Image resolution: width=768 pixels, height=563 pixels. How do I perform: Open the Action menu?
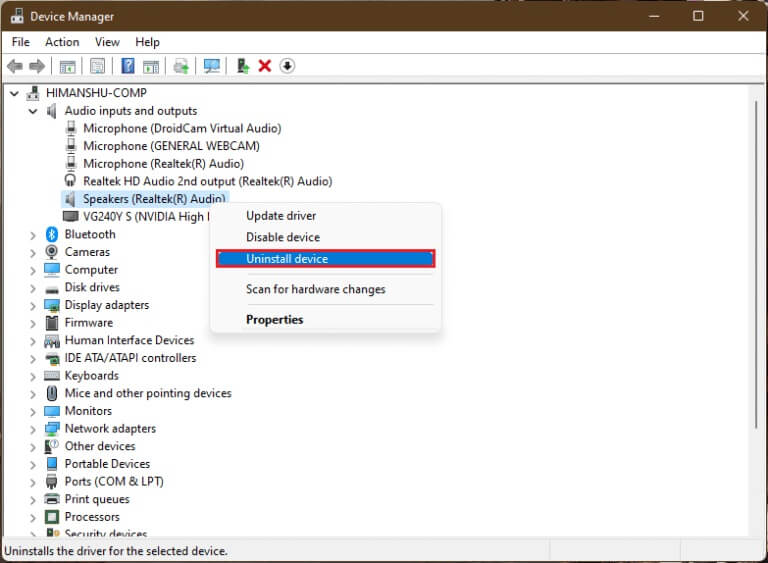click(x=62, y=42)
